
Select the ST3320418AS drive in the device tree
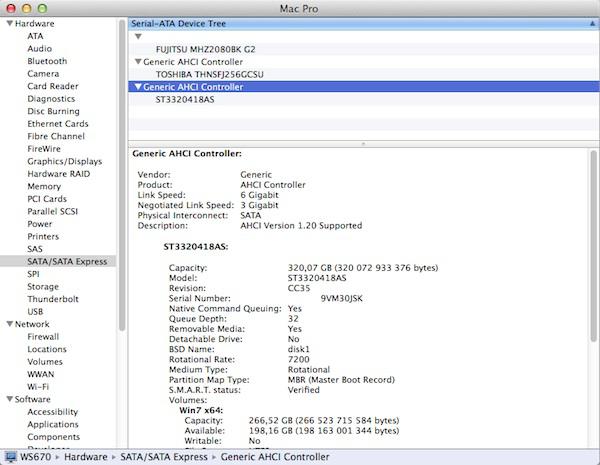pyautogui.click(x=188, y=100)
